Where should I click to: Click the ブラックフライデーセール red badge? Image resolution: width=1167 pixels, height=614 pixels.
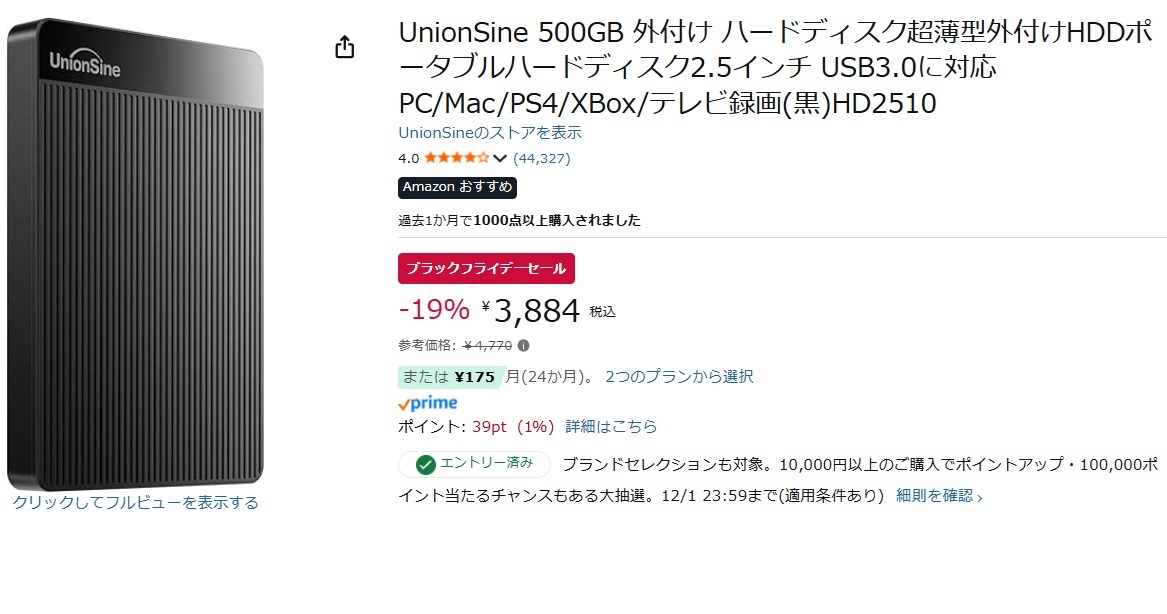click(486, 268)
